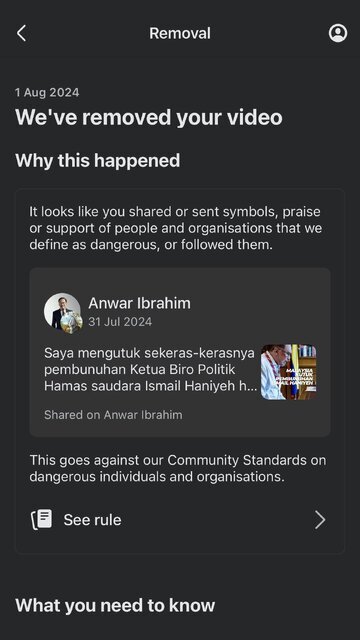Tap the Removal page title
The height and width of the screenshot is (640, 360).
(180, 33)
